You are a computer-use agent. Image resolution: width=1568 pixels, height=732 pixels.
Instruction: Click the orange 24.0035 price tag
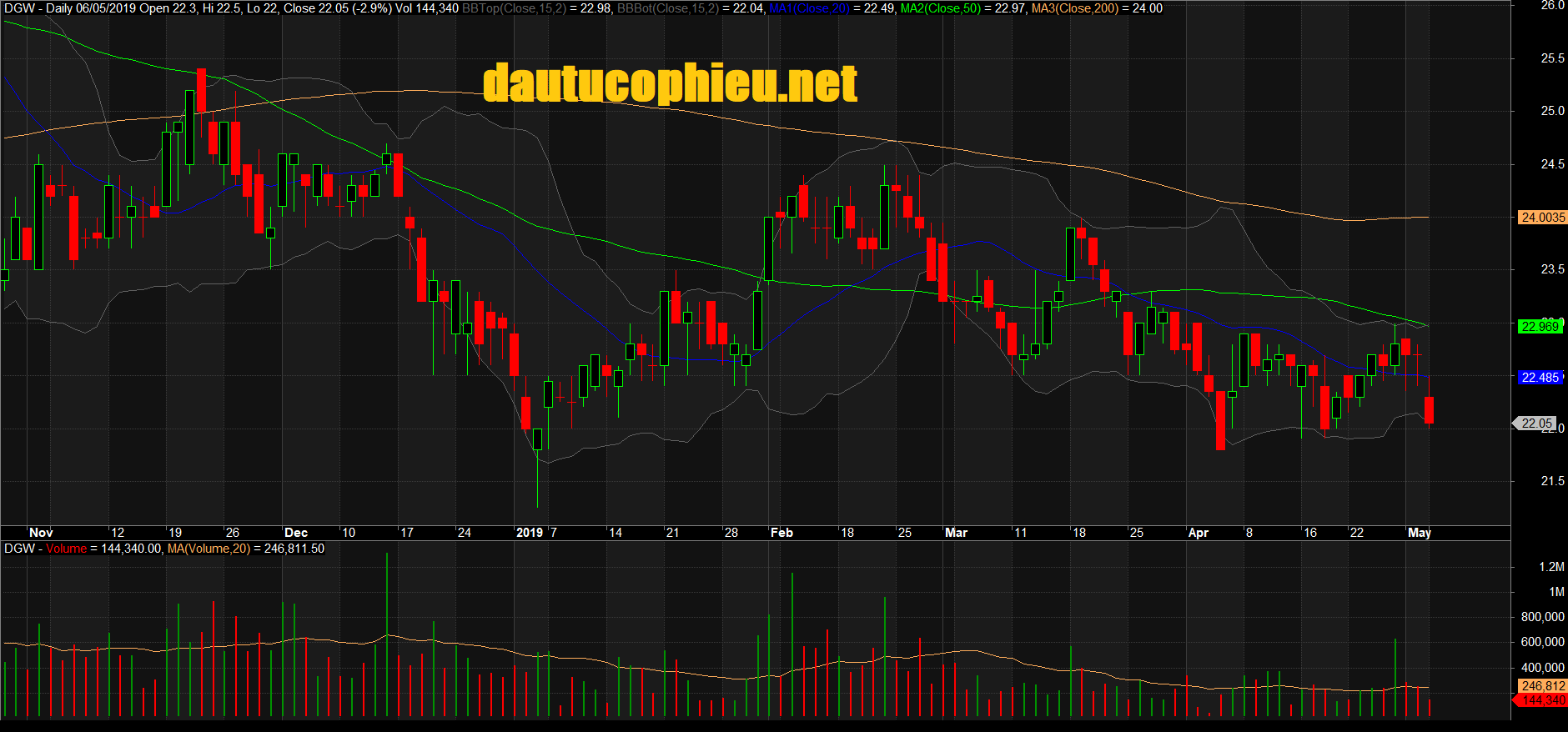click(x=1542, y=218)
